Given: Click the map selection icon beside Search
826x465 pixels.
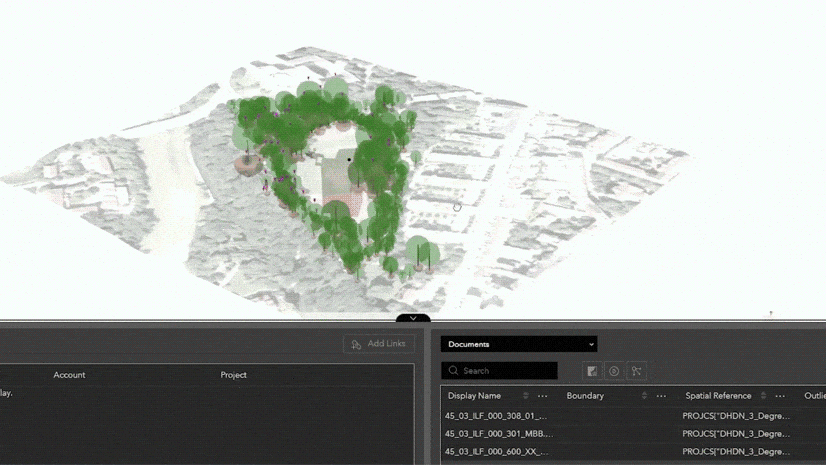Looking at the screenshot, I should coord(592,371).
